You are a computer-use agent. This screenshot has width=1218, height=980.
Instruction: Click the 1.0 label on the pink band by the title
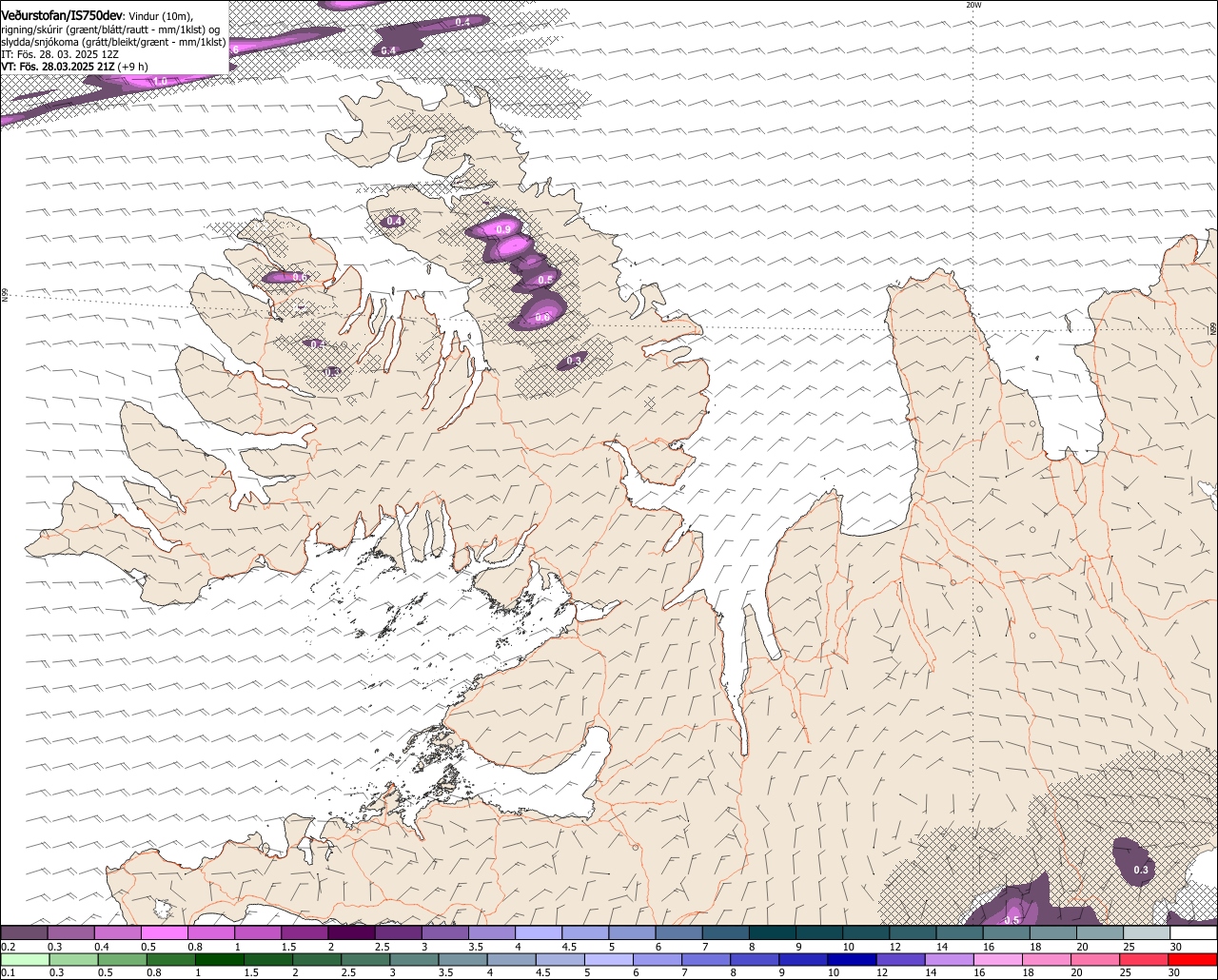pyautogui.click(x=160, y=82)
